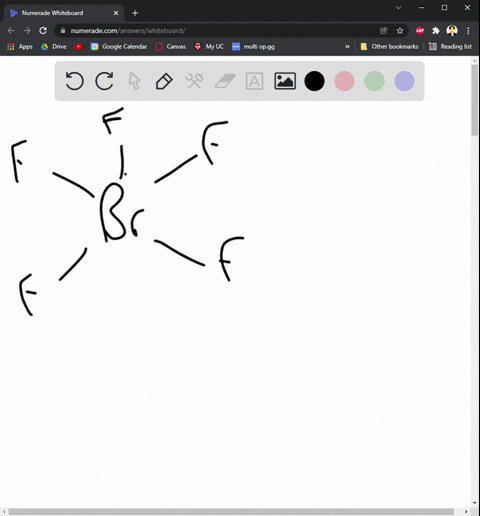Open the Drive bookmark

click(53, 47)
